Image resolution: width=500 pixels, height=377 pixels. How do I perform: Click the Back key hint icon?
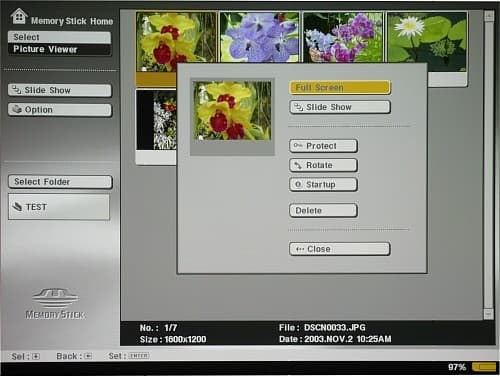pos(88,356)
